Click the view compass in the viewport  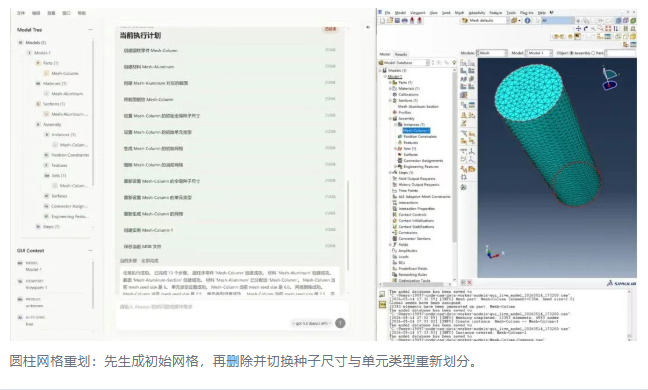point(609,78)
